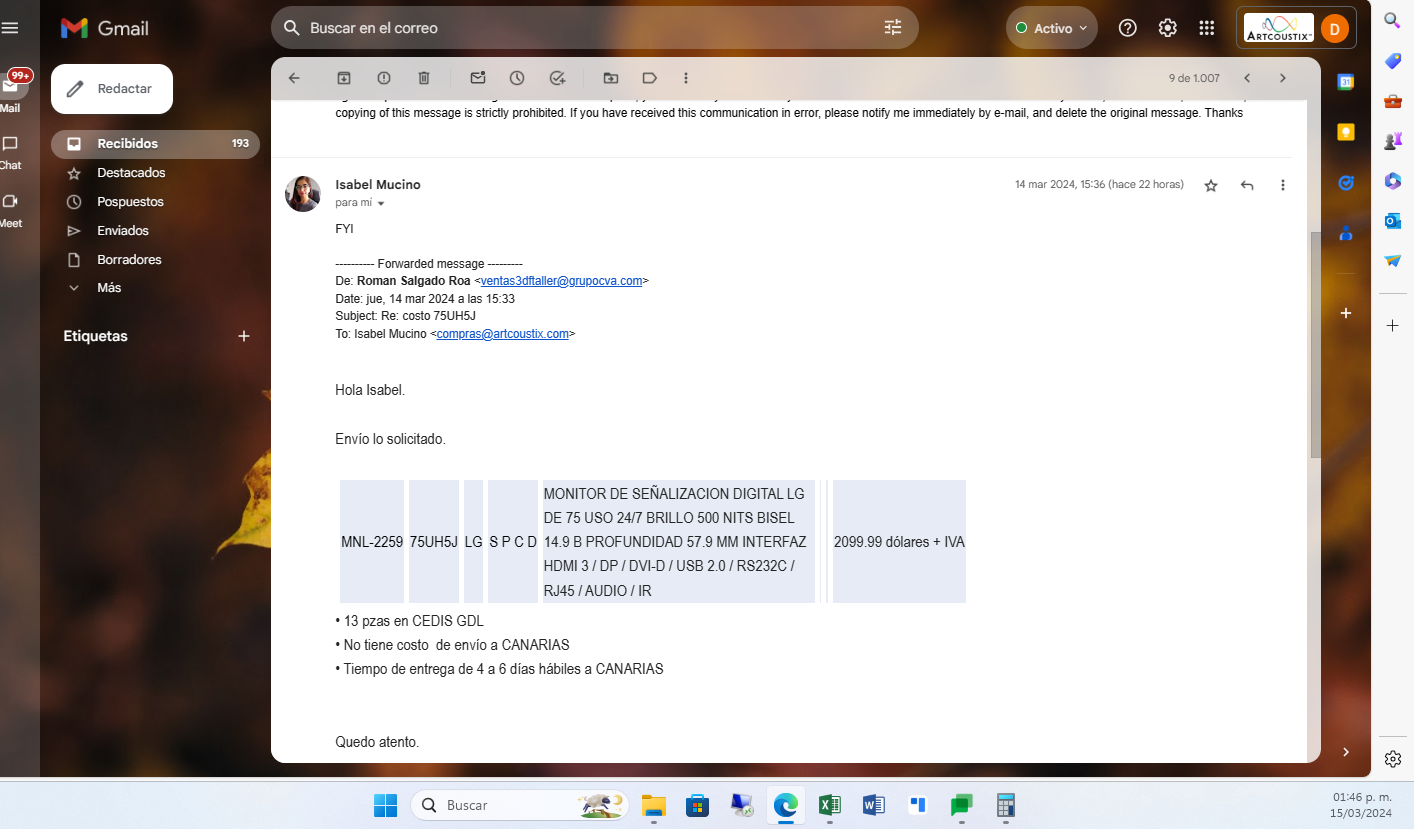Open Isabel Mucino's profile picture

(x=303, y=194)
